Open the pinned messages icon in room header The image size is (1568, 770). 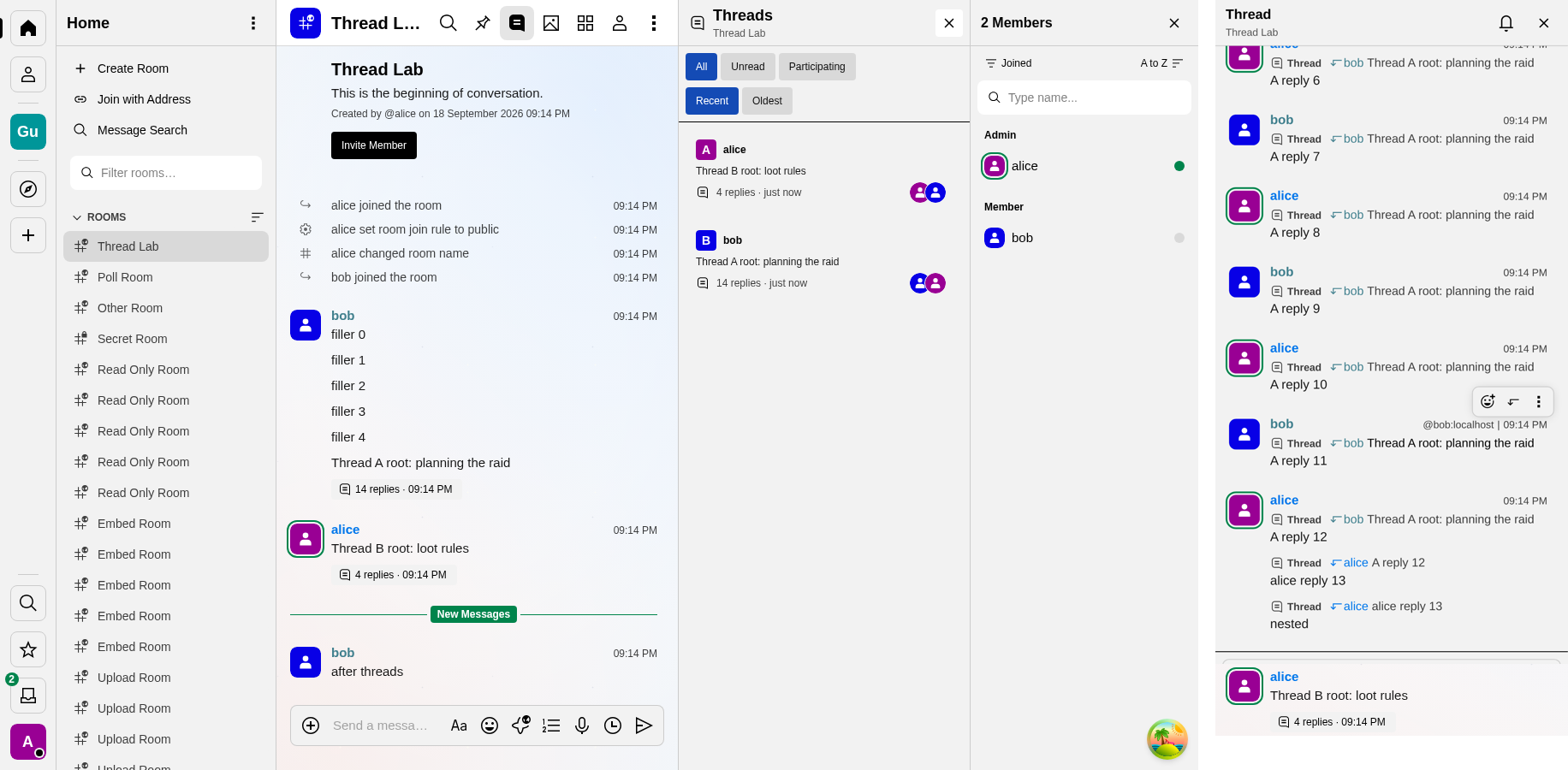coord(483,23)
